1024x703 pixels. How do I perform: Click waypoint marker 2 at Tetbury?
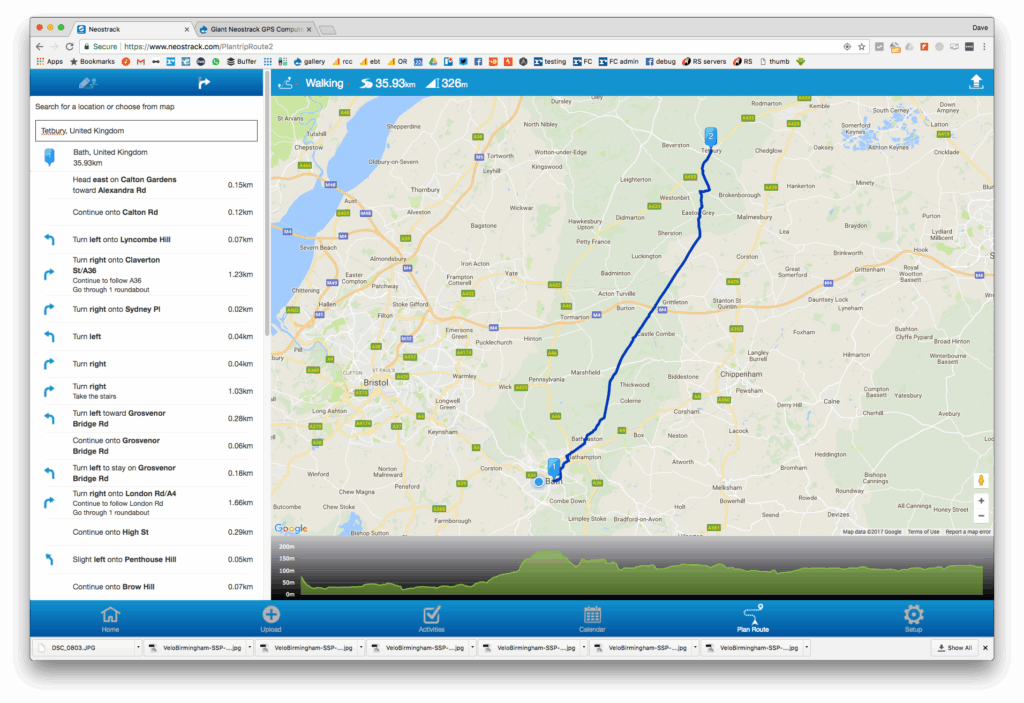point(710,137)
